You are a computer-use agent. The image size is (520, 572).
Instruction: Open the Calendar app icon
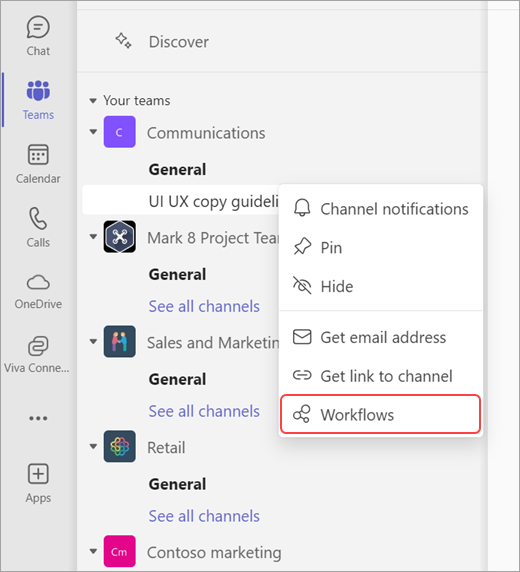[x=38, y=163]
